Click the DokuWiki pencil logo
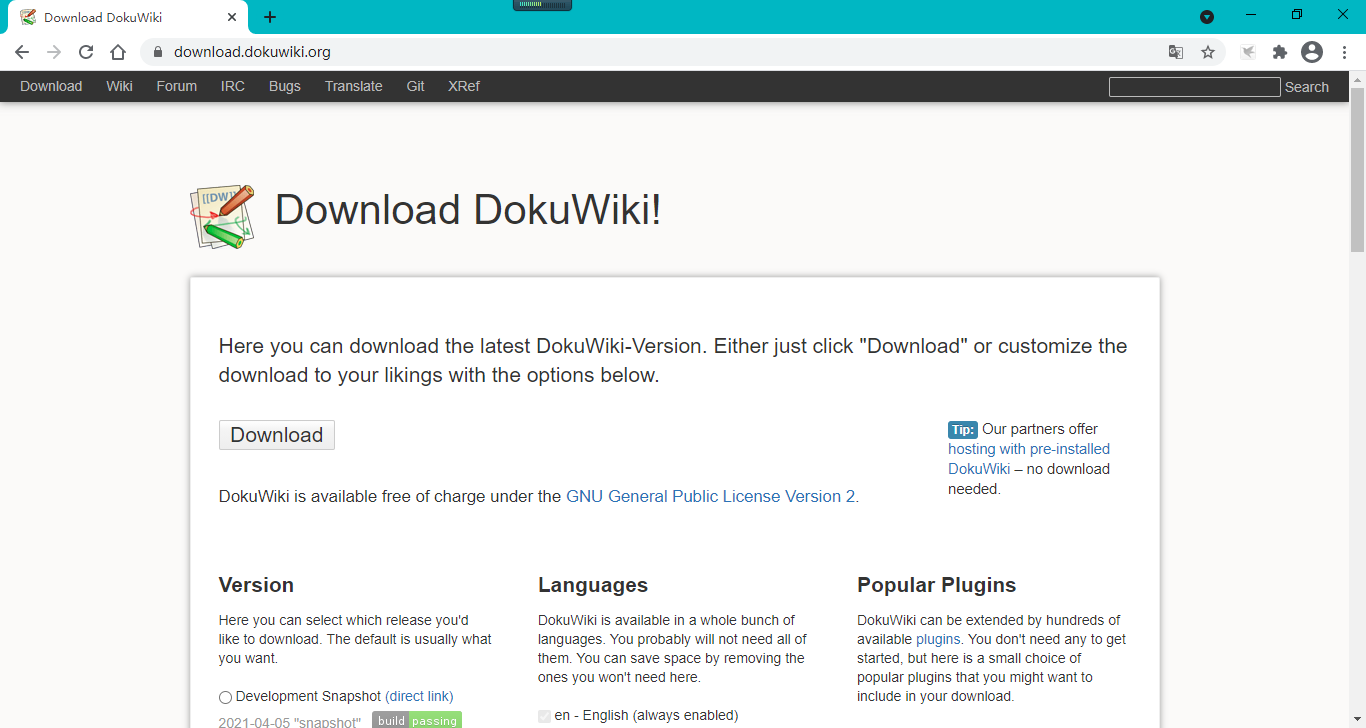Image resolution: width=1366 pixels, height=728 pixels. click(x=222, y=216)
